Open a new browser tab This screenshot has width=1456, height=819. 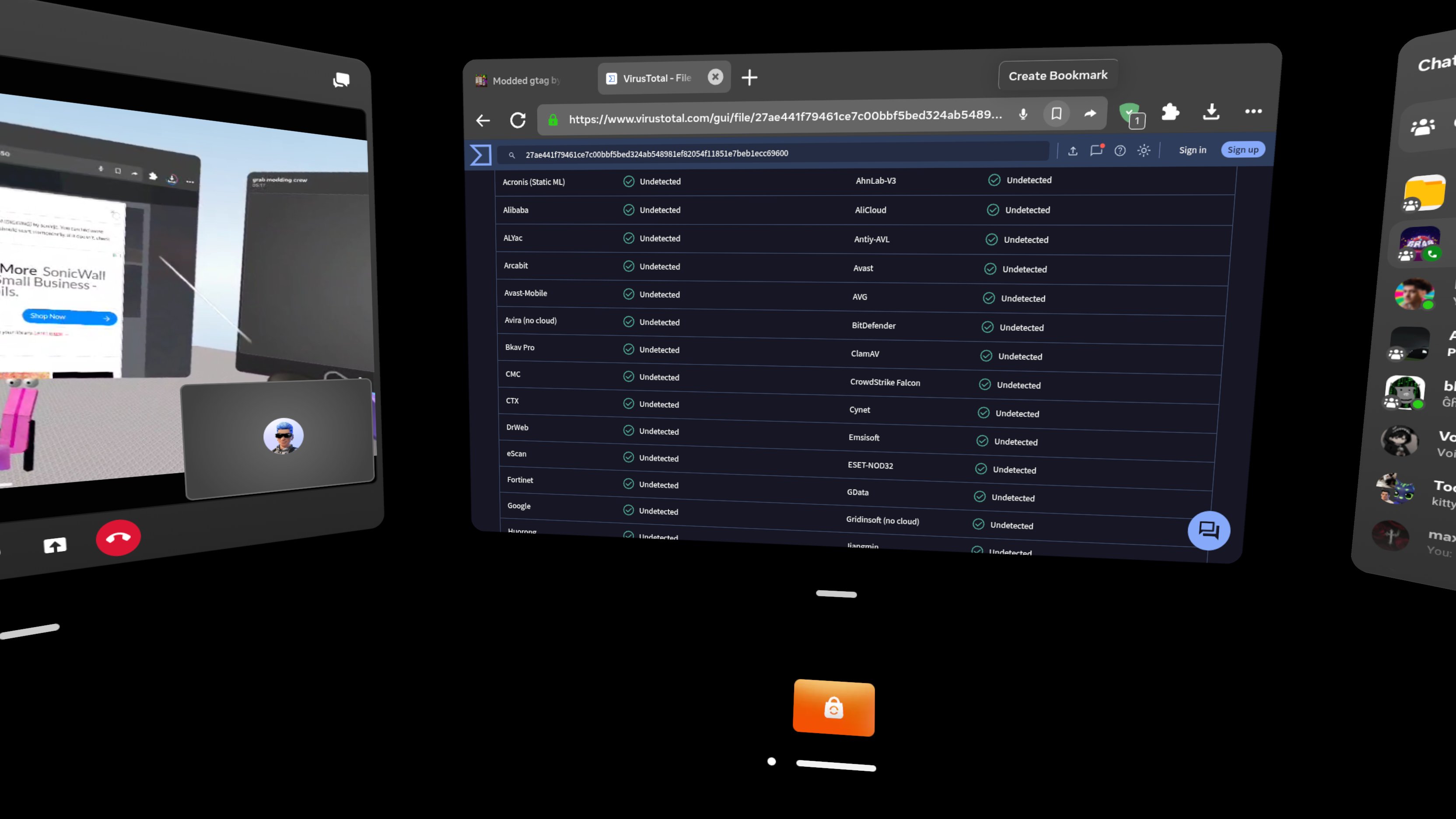click(x=749, y=77)
